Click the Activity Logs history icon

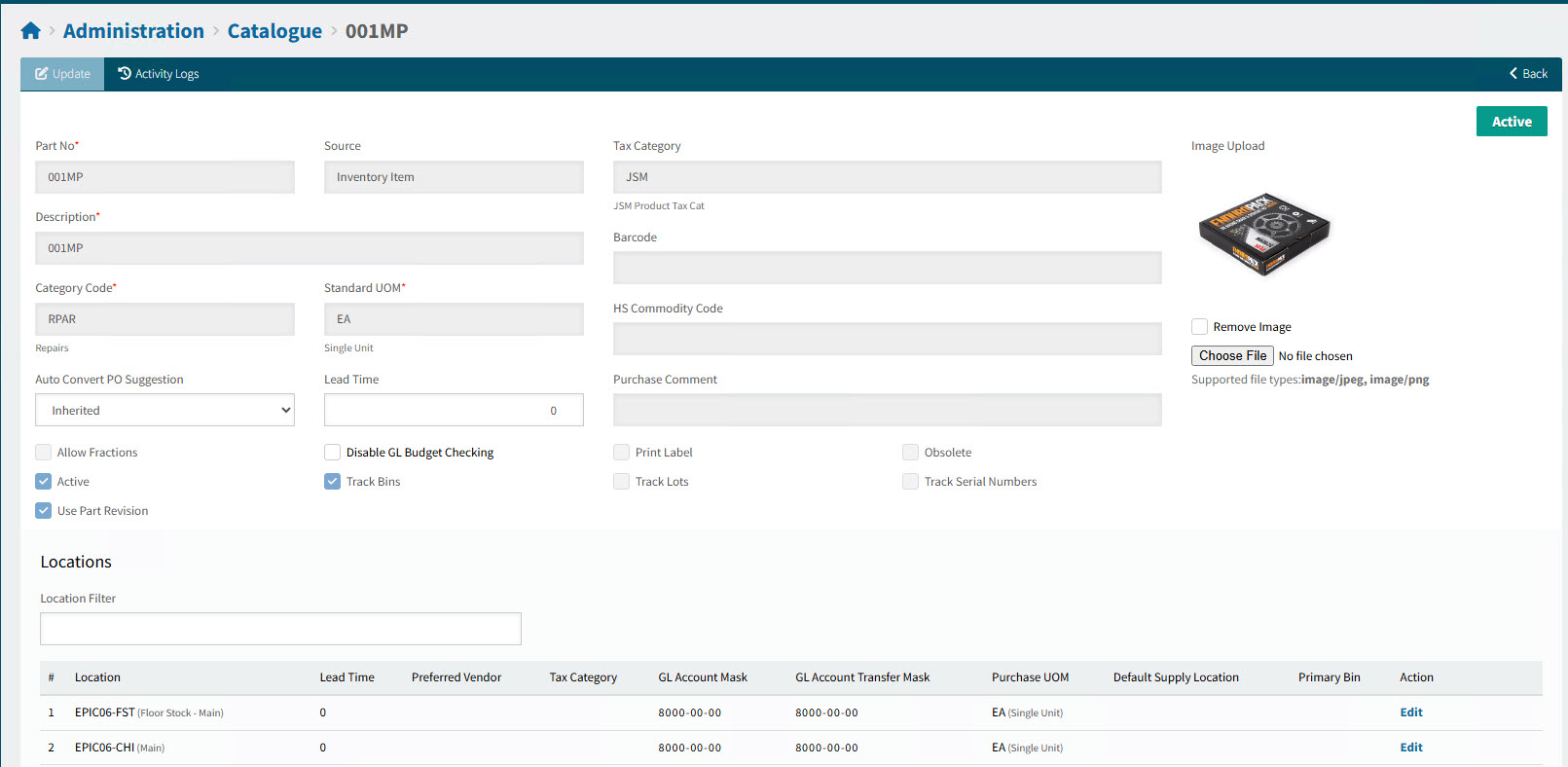(x=125, y=74)
